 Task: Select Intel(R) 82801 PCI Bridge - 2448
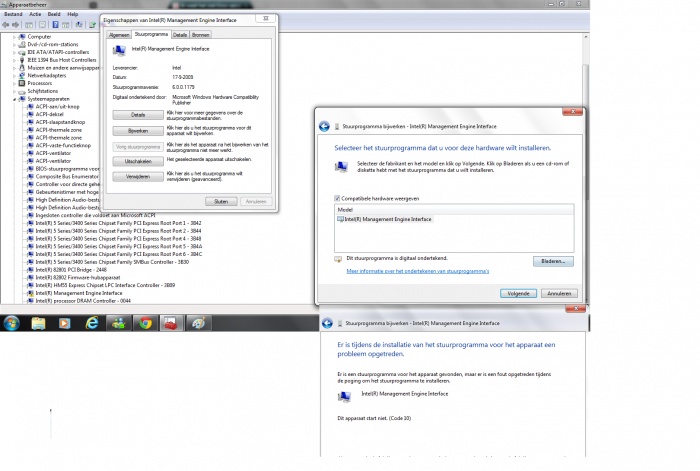71,270
